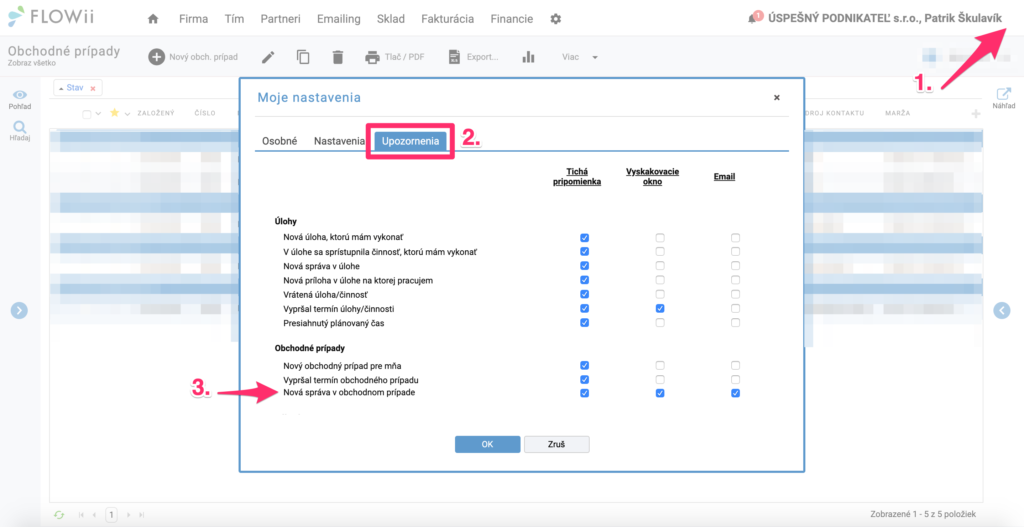The width and height of the screenshot is (1024, 527).
Task: Open the Emailing menu
Action: [x=338, y=19]
